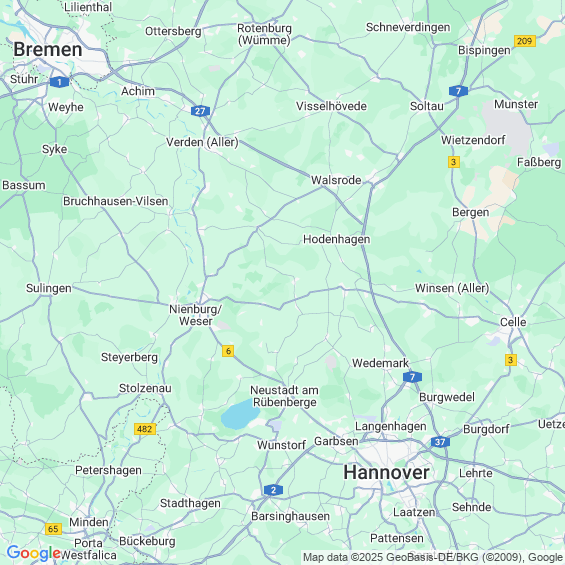Click the yellow route 6 shield near Nienburg
The height and width of the screenshot is (565, 565).
(228, 351)
